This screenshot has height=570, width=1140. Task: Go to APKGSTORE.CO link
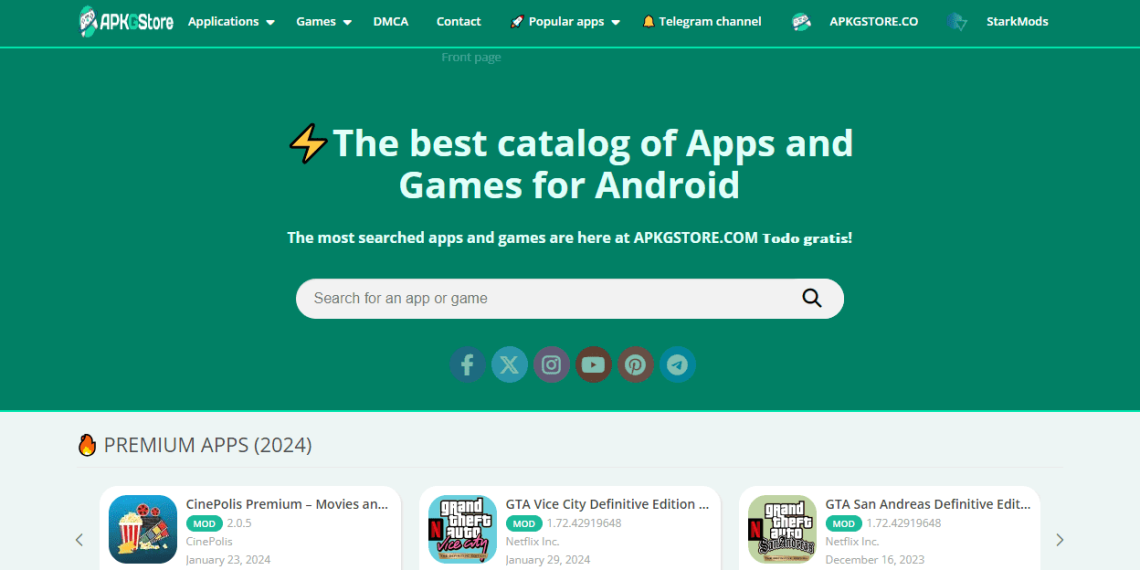pyautogui.click(x=873, y=21)
